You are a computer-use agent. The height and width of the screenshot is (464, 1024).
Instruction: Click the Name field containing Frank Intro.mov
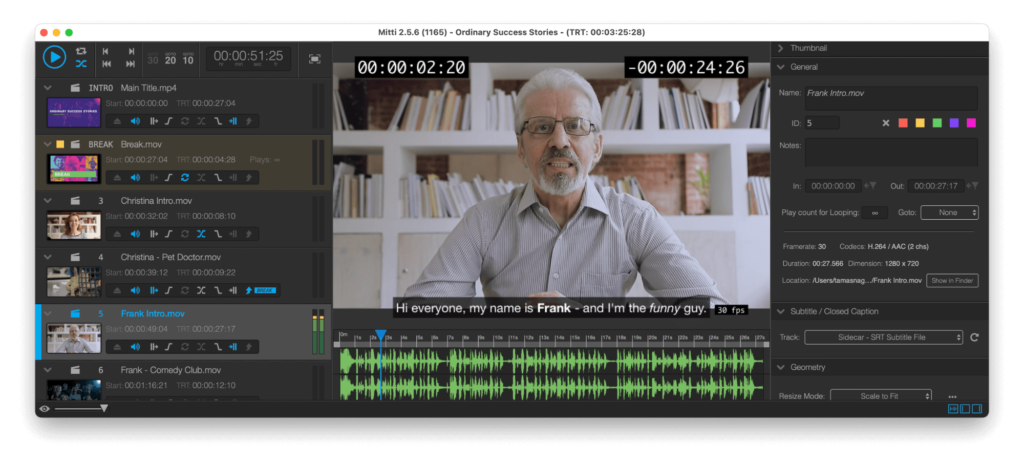(891, 98)
